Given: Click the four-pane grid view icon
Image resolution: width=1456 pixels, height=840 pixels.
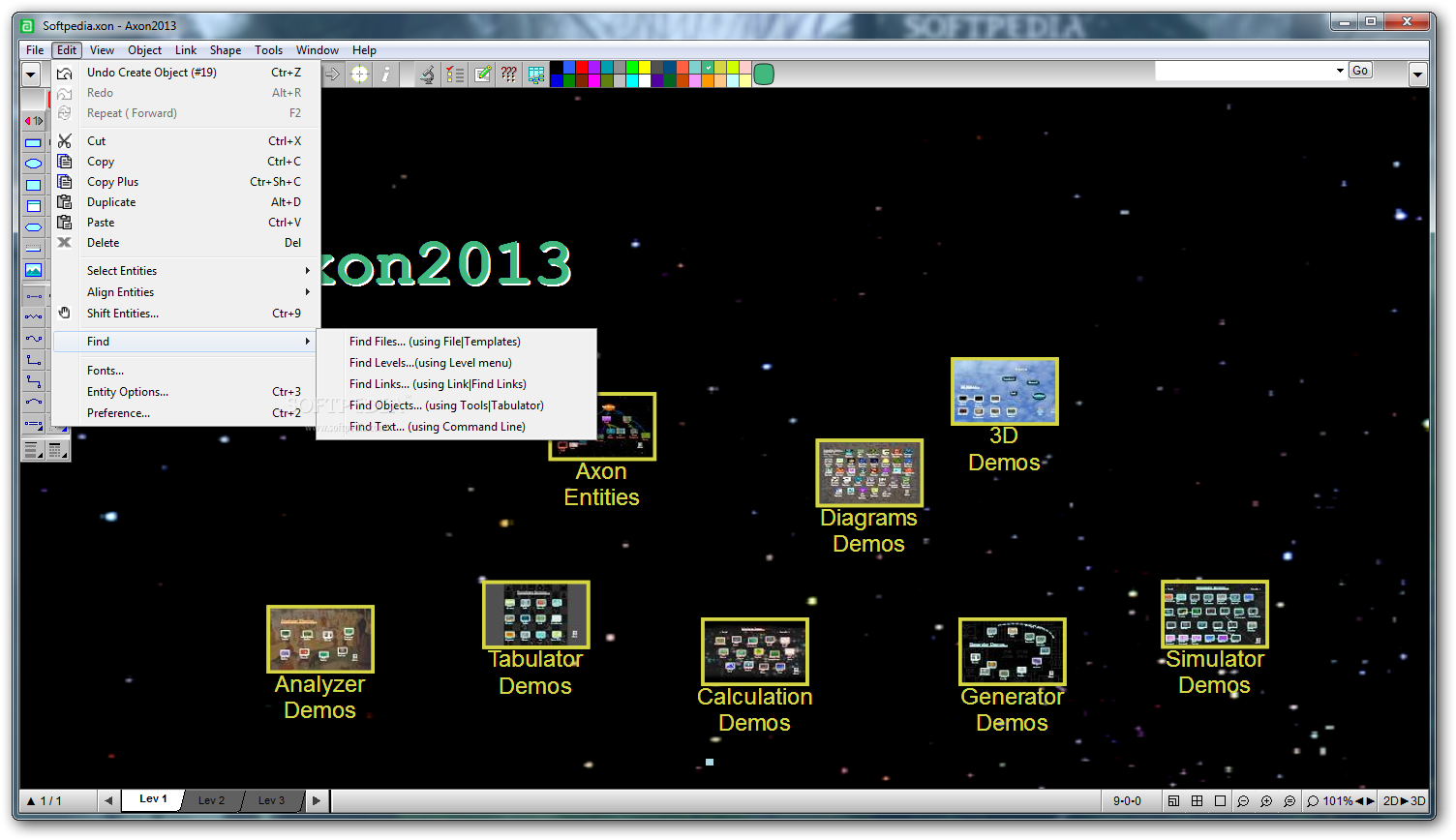Looking at the screenshot, I should 1197,801.
